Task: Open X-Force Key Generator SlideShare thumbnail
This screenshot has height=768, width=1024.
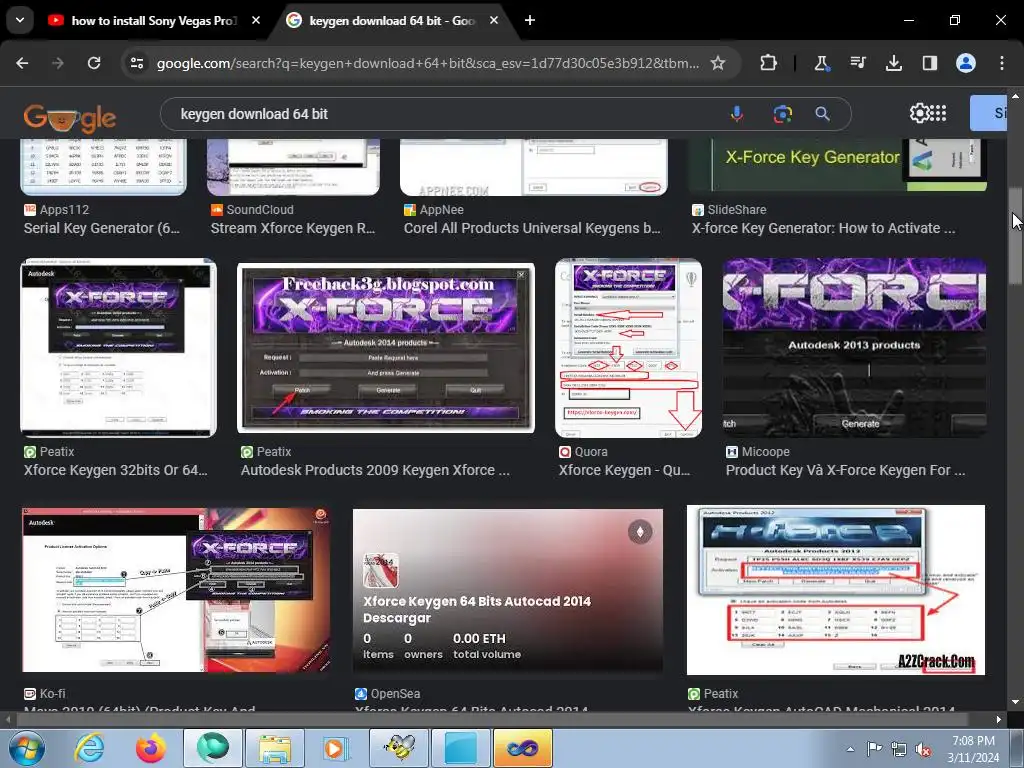Action: [838, 166]
